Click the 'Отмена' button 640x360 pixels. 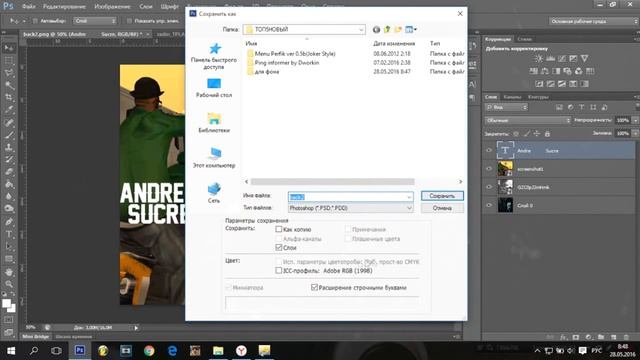[442, 208]
